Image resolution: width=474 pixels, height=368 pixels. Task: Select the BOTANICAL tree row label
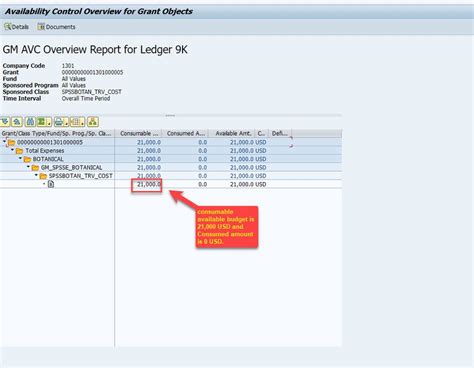click(x=48, y=159)
